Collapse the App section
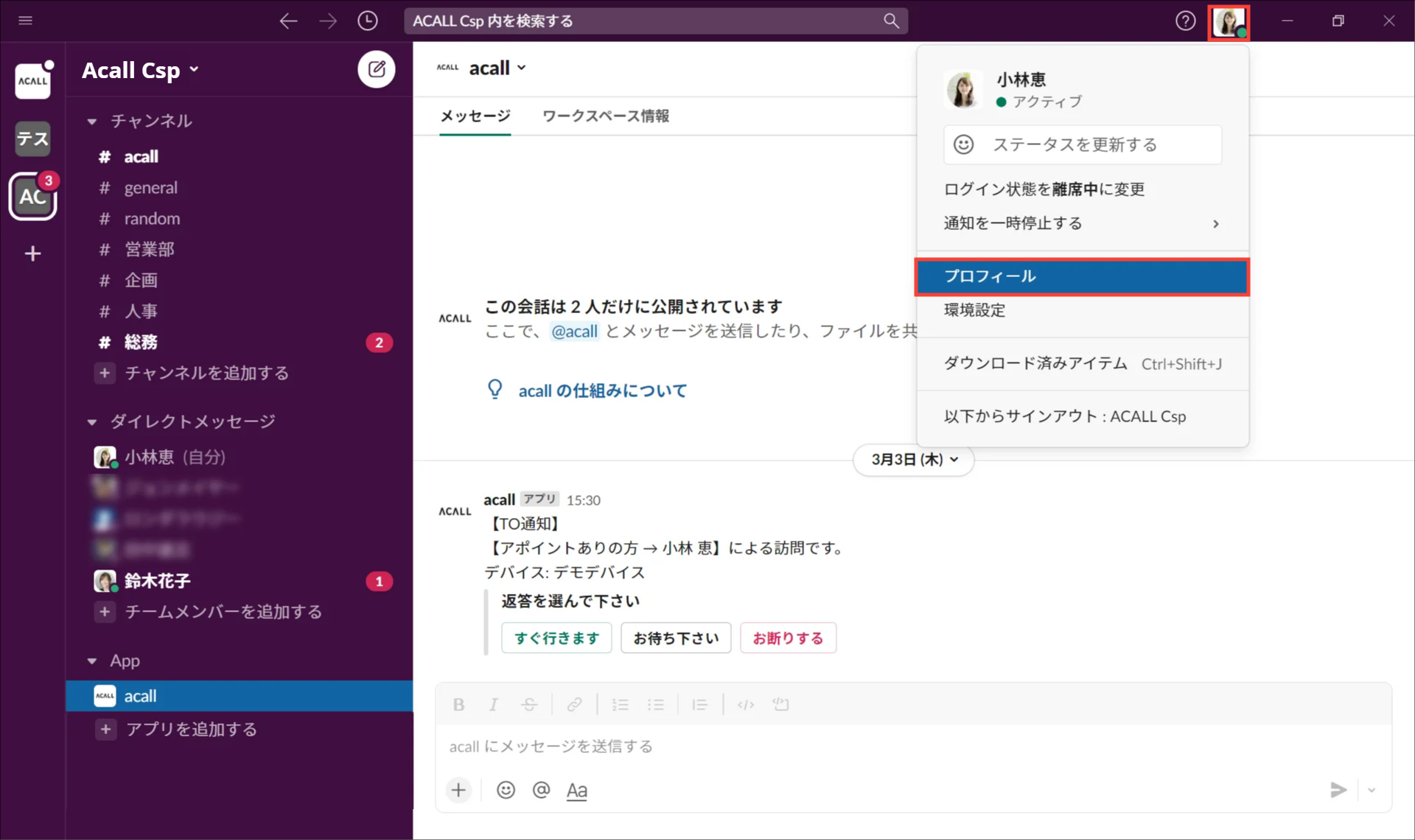This screenshot has width=1415, height=840. coord(92,661)
